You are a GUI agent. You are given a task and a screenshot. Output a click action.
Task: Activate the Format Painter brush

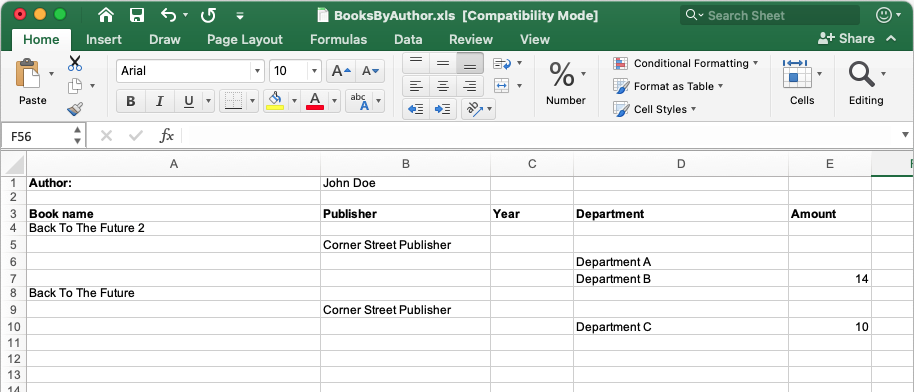tap(75, 108)
